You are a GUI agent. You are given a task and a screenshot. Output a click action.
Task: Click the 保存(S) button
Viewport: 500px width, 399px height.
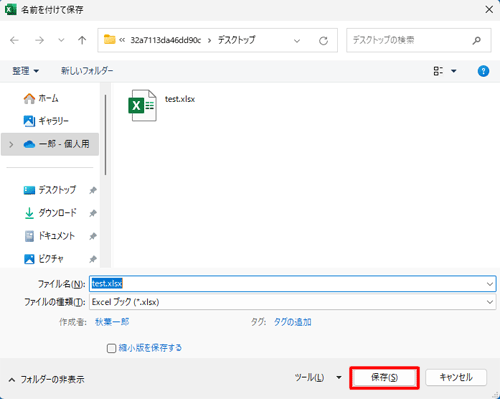pos(384,378)
